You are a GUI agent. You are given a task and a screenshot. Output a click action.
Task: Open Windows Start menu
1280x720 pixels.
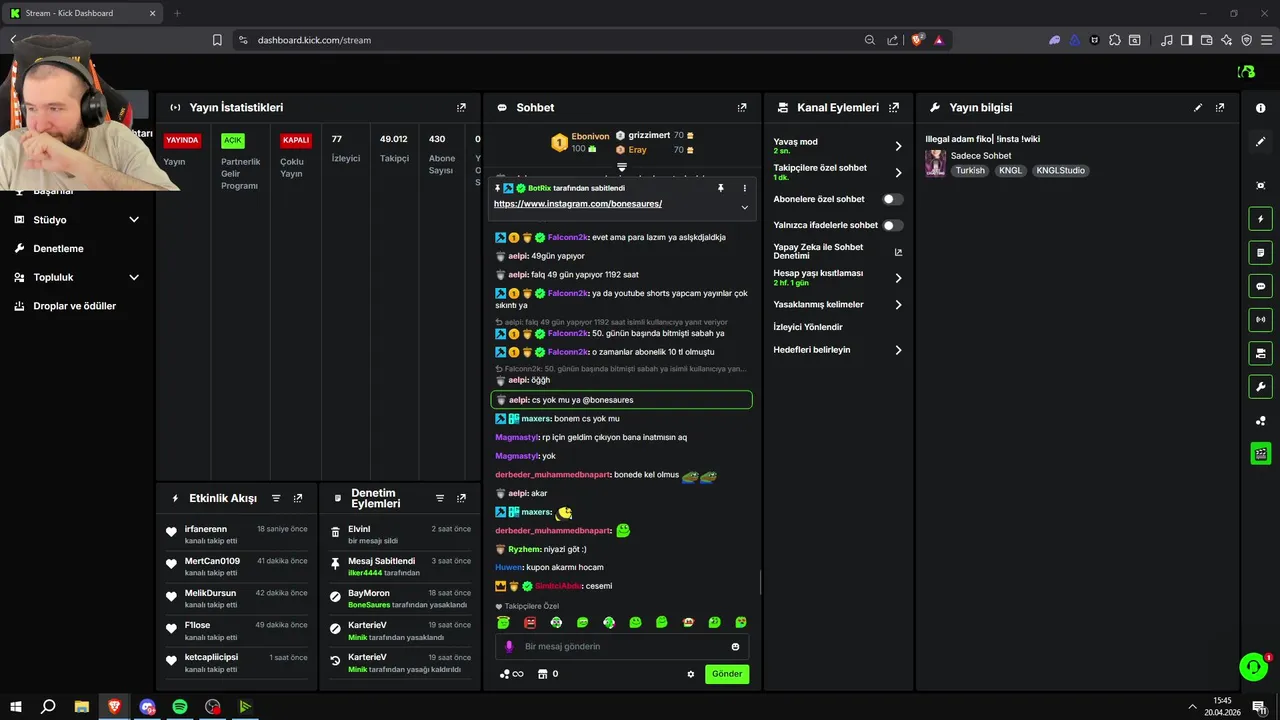click(16, 706)
